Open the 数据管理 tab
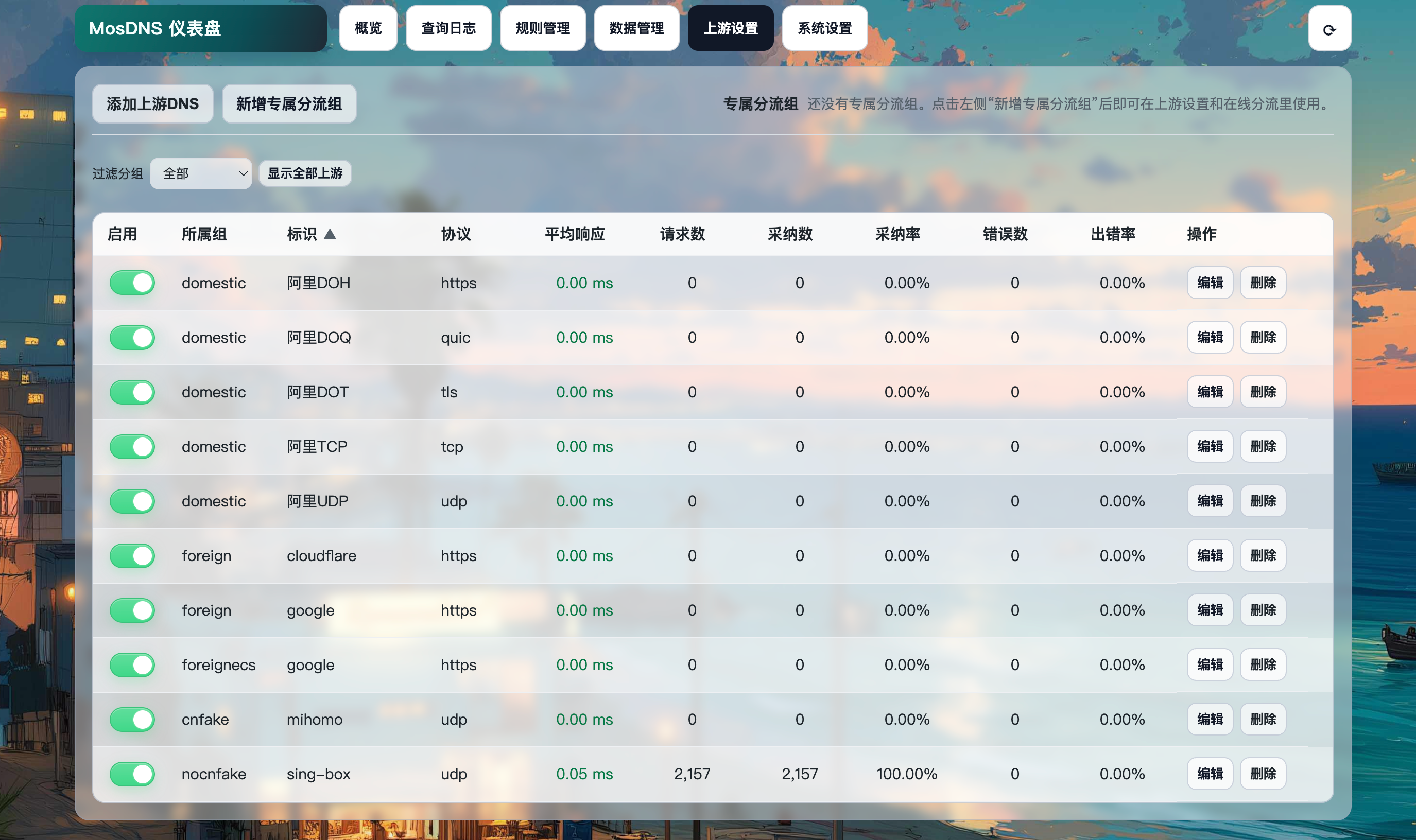The height and width of the screenshot is (840, 1416). pyautogui.click(x=636, y=28)
